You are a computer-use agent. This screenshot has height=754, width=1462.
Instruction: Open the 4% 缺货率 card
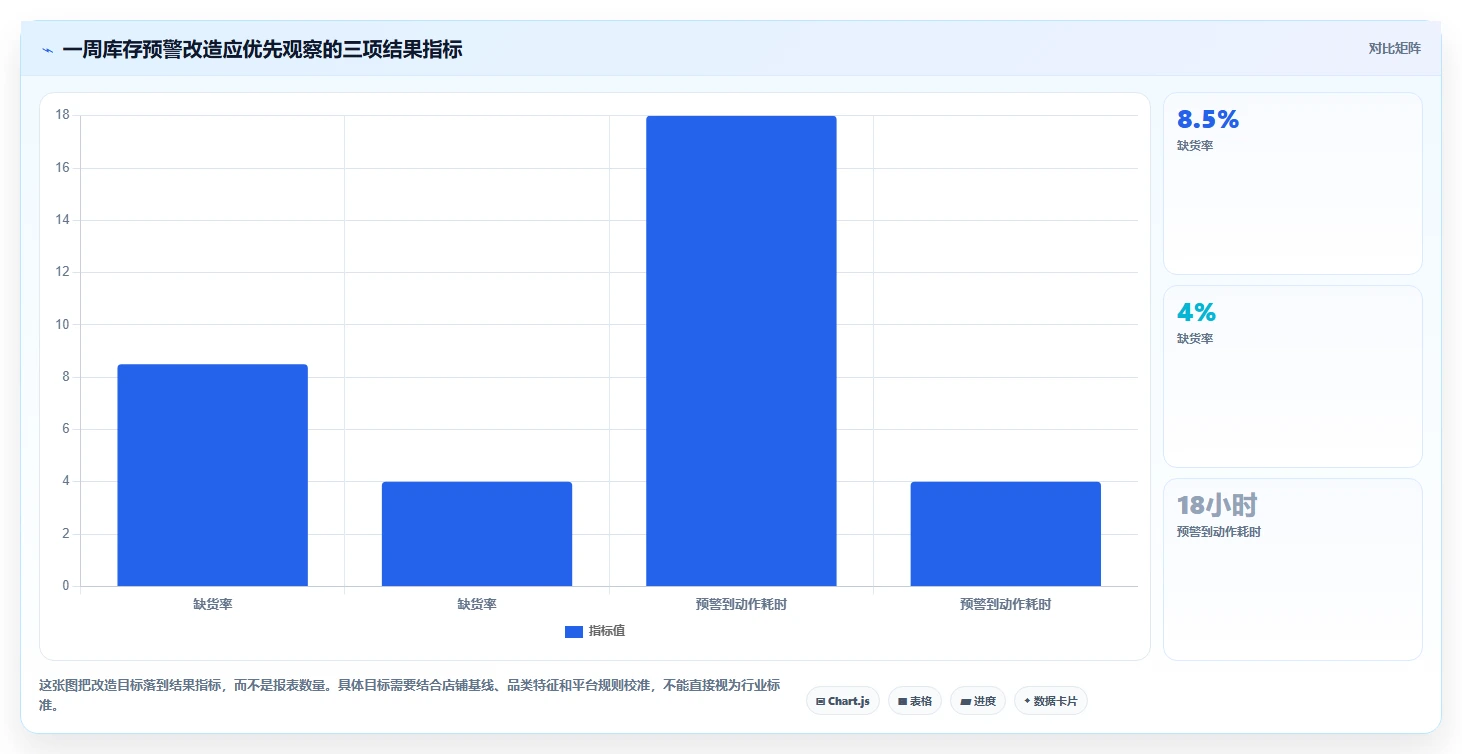tap(1292, 377)
